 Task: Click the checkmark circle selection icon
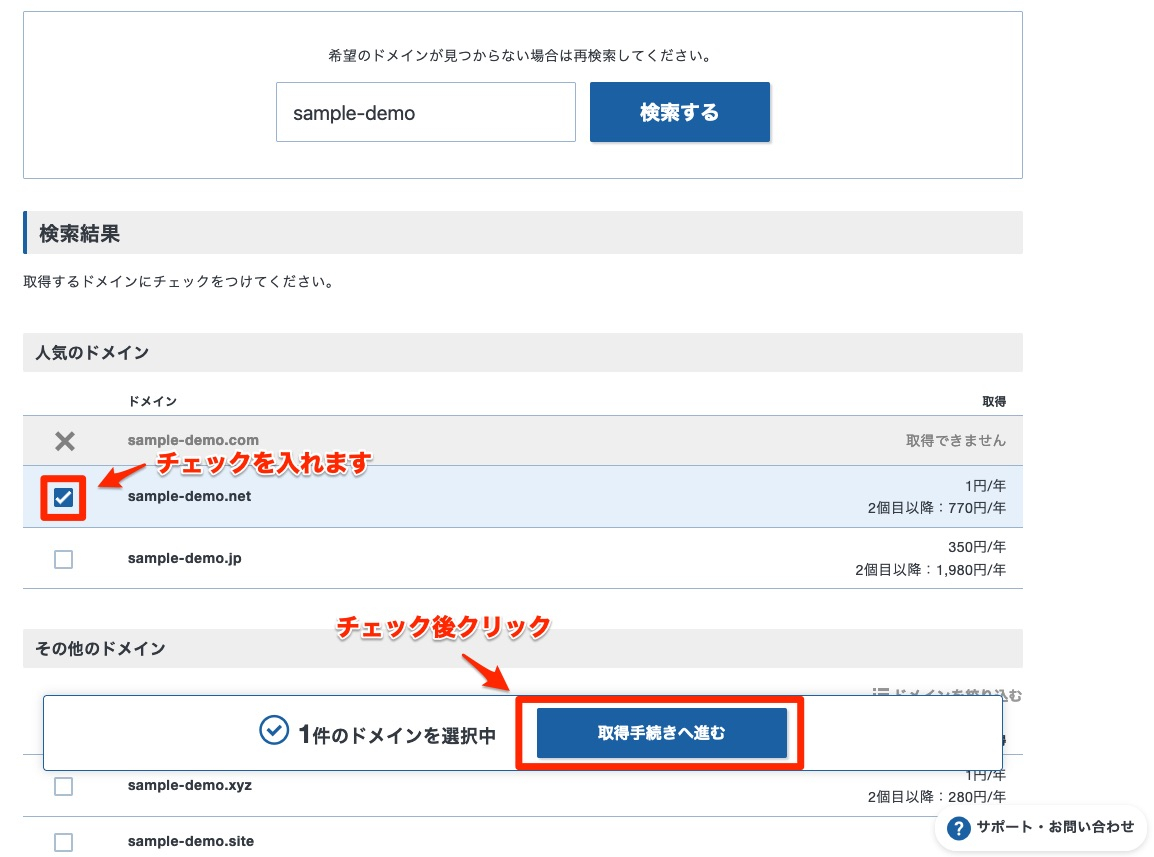274,730
